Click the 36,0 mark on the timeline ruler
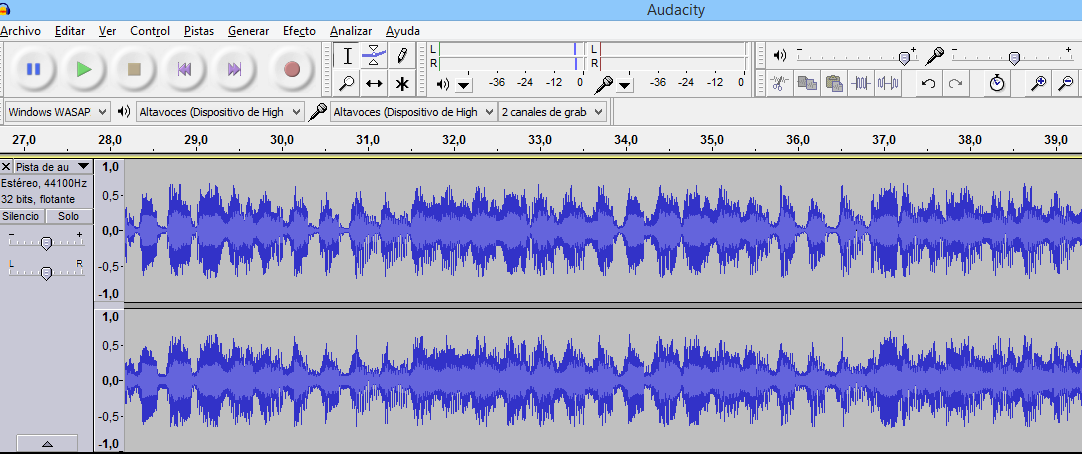 798,139
